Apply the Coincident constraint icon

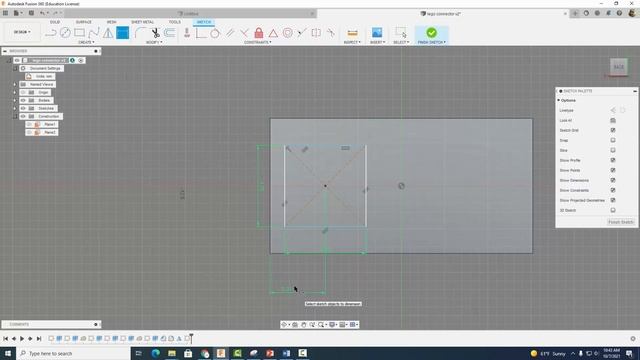(x=244, y=33)
